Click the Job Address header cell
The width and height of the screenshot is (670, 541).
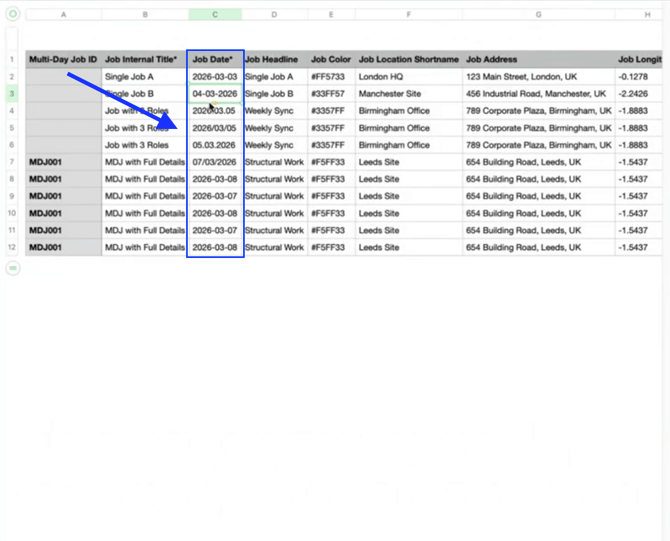click(538, 60)
